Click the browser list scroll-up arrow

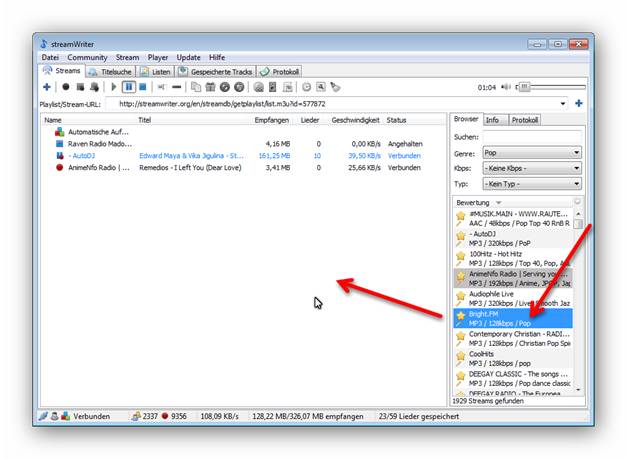[x=578, y=214]
